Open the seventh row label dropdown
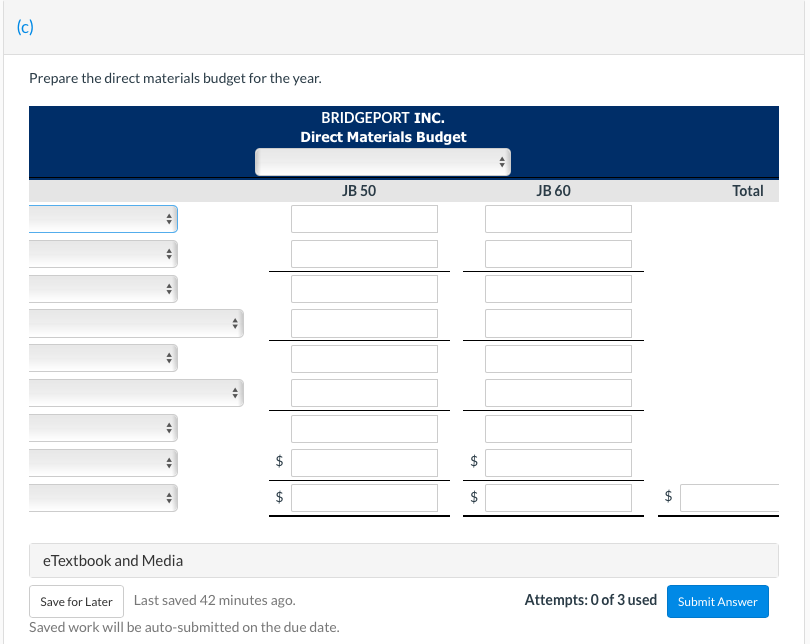Screen dimensions: 810x644 (103, 428)
